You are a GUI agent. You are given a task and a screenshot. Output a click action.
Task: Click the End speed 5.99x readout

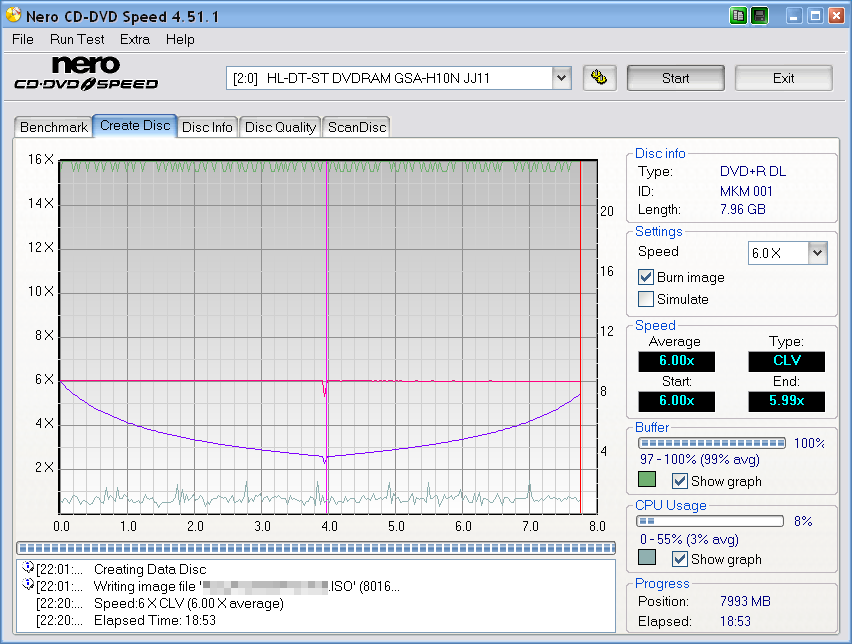(786, 401)
